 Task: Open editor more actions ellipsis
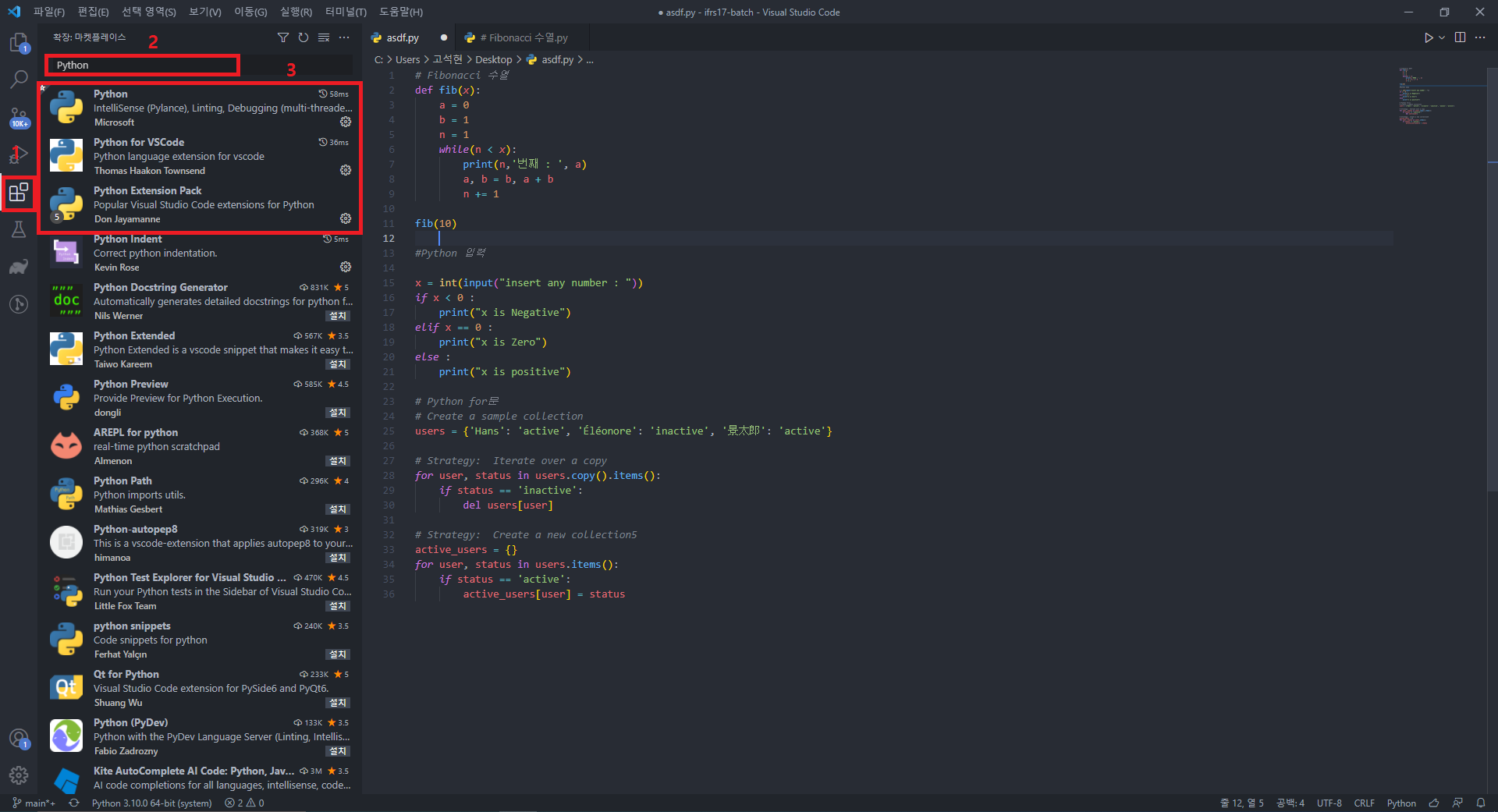point(1480,37)
